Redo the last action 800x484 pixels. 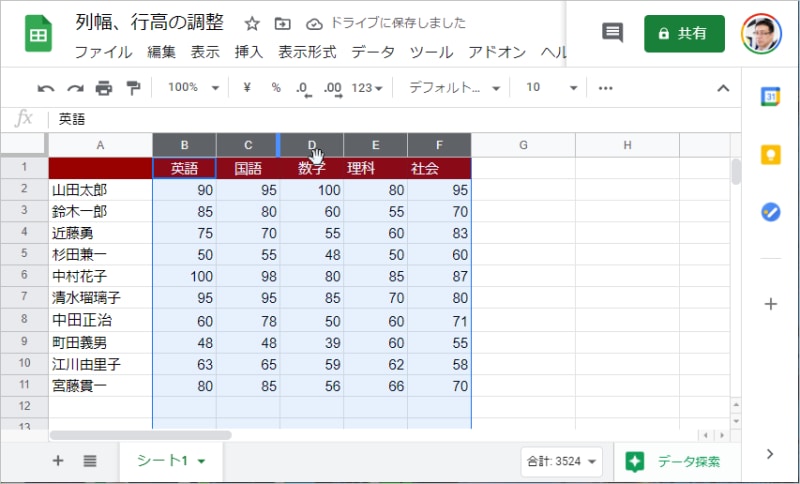click(75, 88)
